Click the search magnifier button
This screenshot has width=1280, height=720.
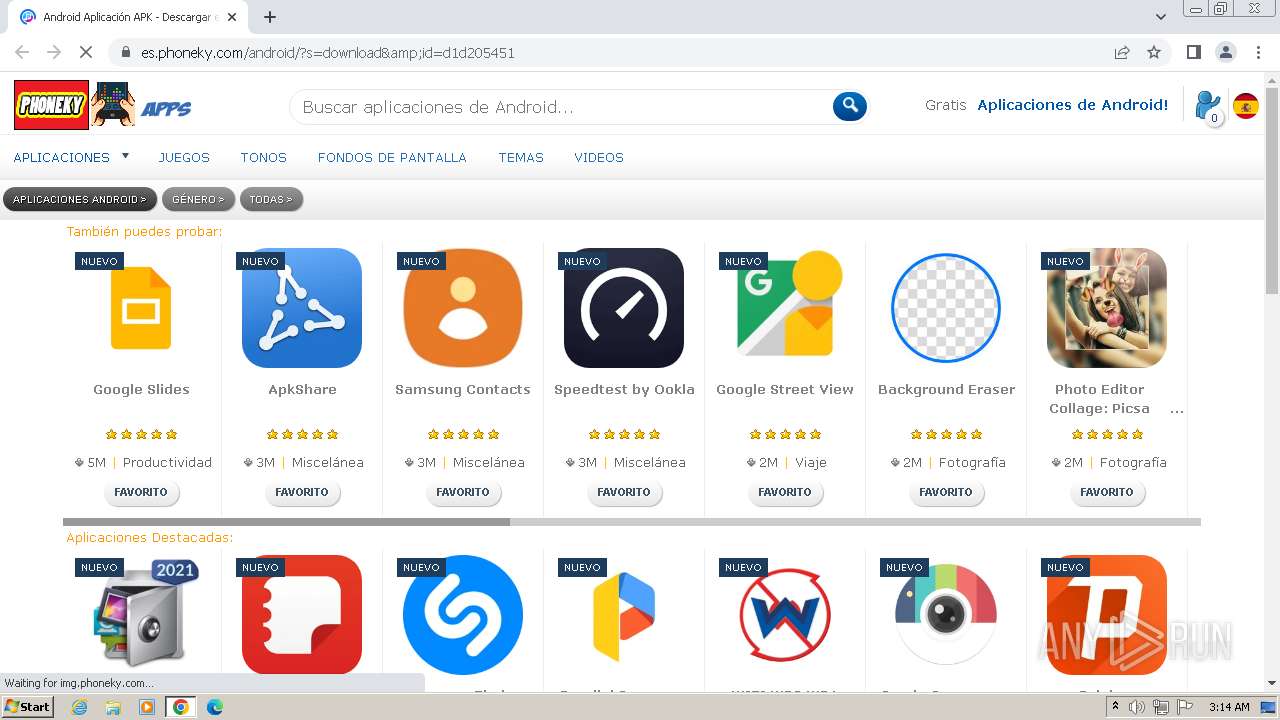click(x=850, y=106)
